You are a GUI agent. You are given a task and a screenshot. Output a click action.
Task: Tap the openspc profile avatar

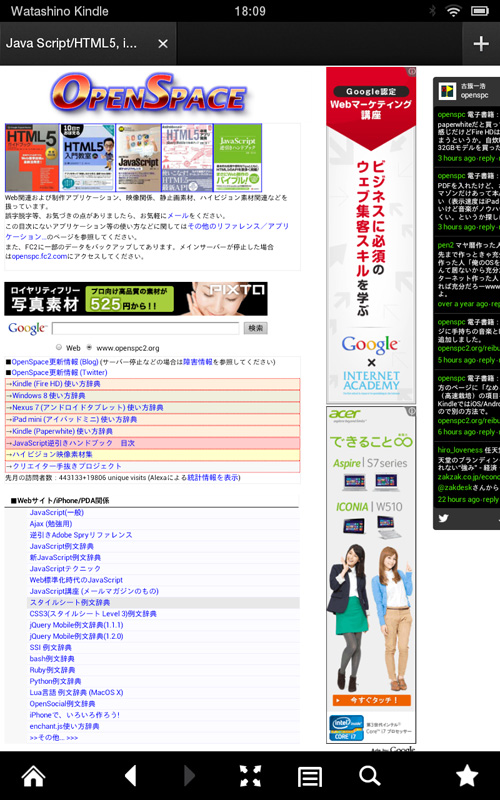click(447, 91)
